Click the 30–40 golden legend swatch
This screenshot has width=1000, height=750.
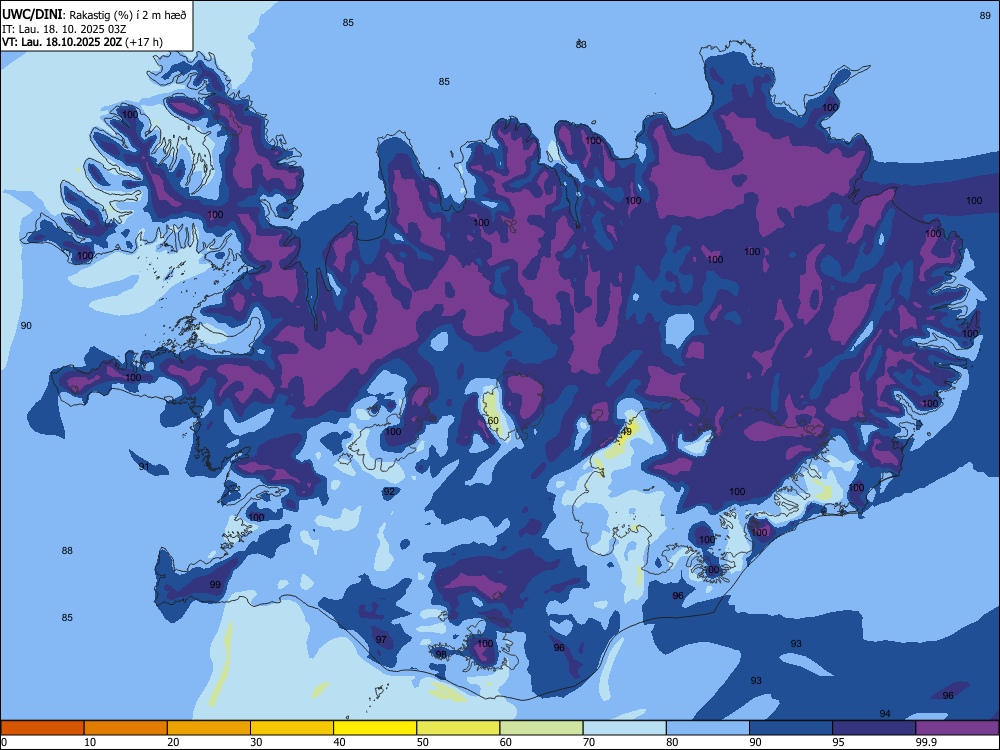[x=292, y=728]
